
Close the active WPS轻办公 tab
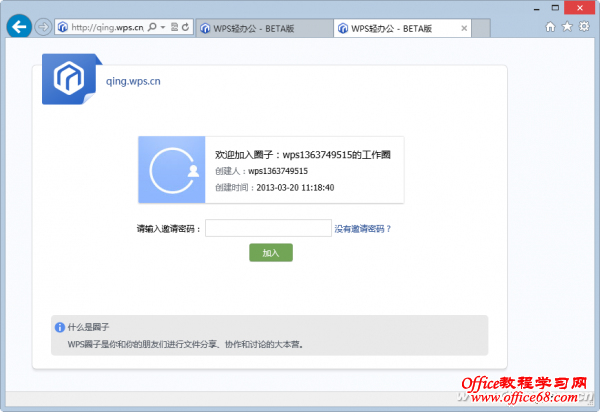click(464, 28)
